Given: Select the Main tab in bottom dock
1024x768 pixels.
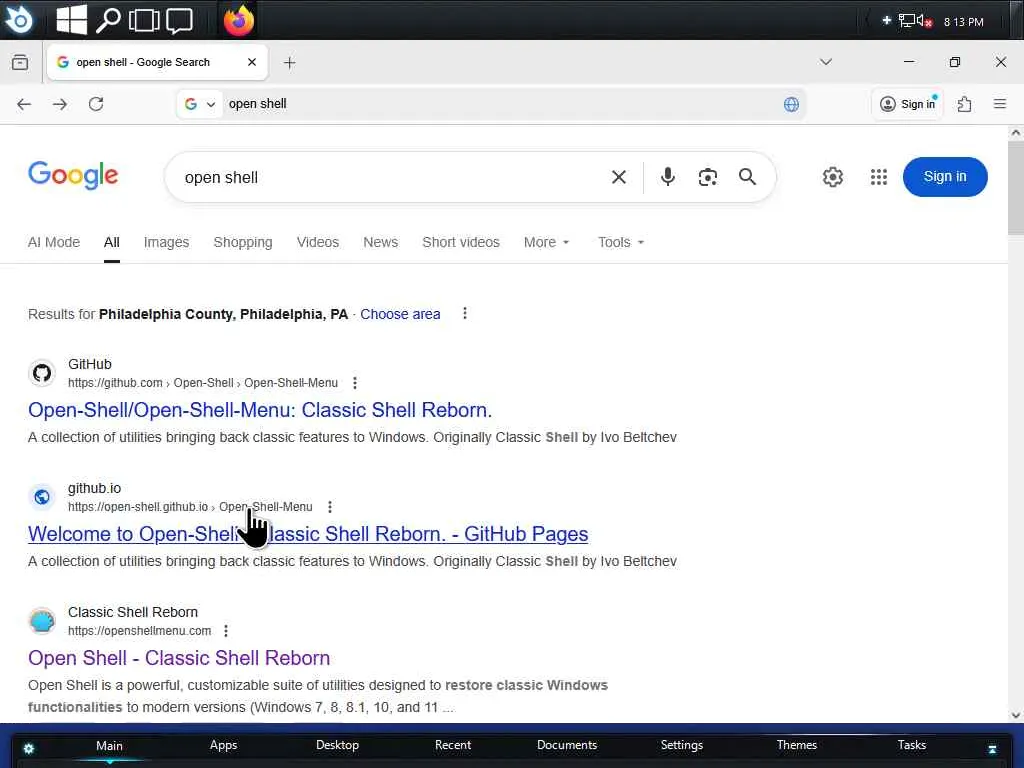Looking at the screenshot, I should pyautogui.click(x=109, y=746).
